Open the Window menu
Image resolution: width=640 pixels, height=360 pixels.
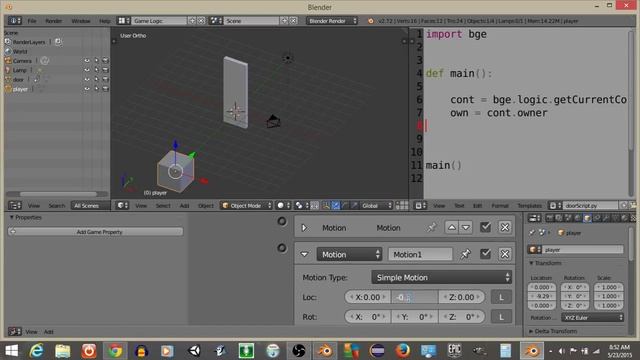tap(80, 21)
